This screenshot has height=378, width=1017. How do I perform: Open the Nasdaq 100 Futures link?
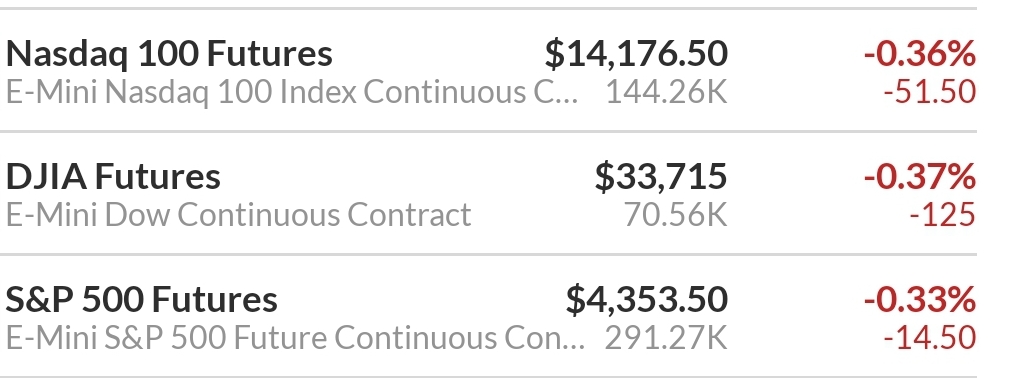(169, 53)
